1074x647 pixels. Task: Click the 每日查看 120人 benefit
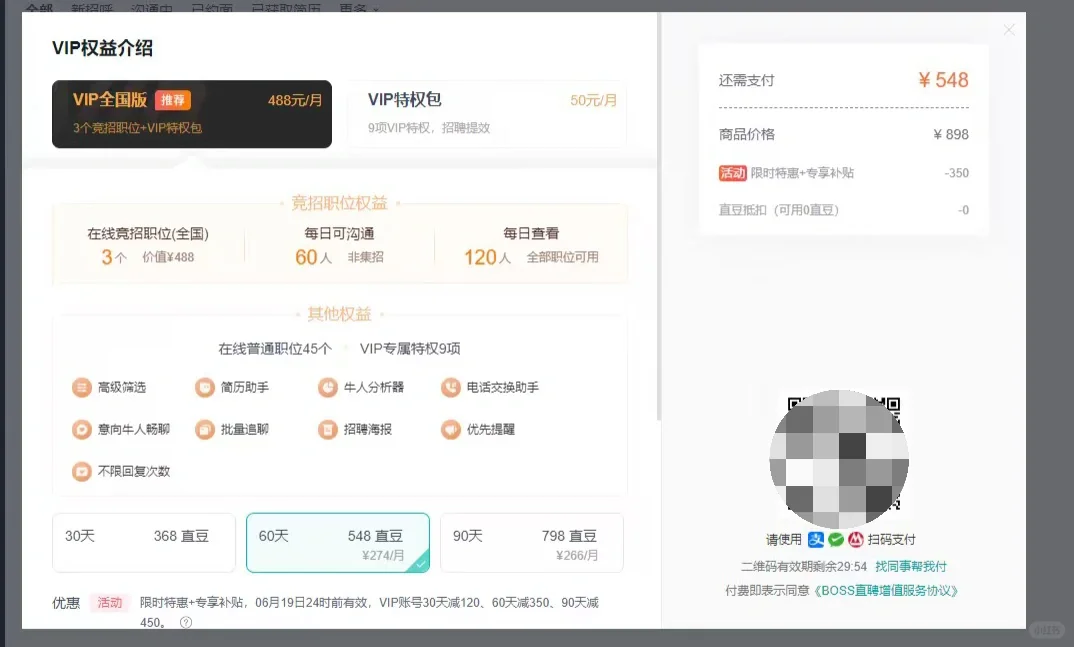(531, 245)
